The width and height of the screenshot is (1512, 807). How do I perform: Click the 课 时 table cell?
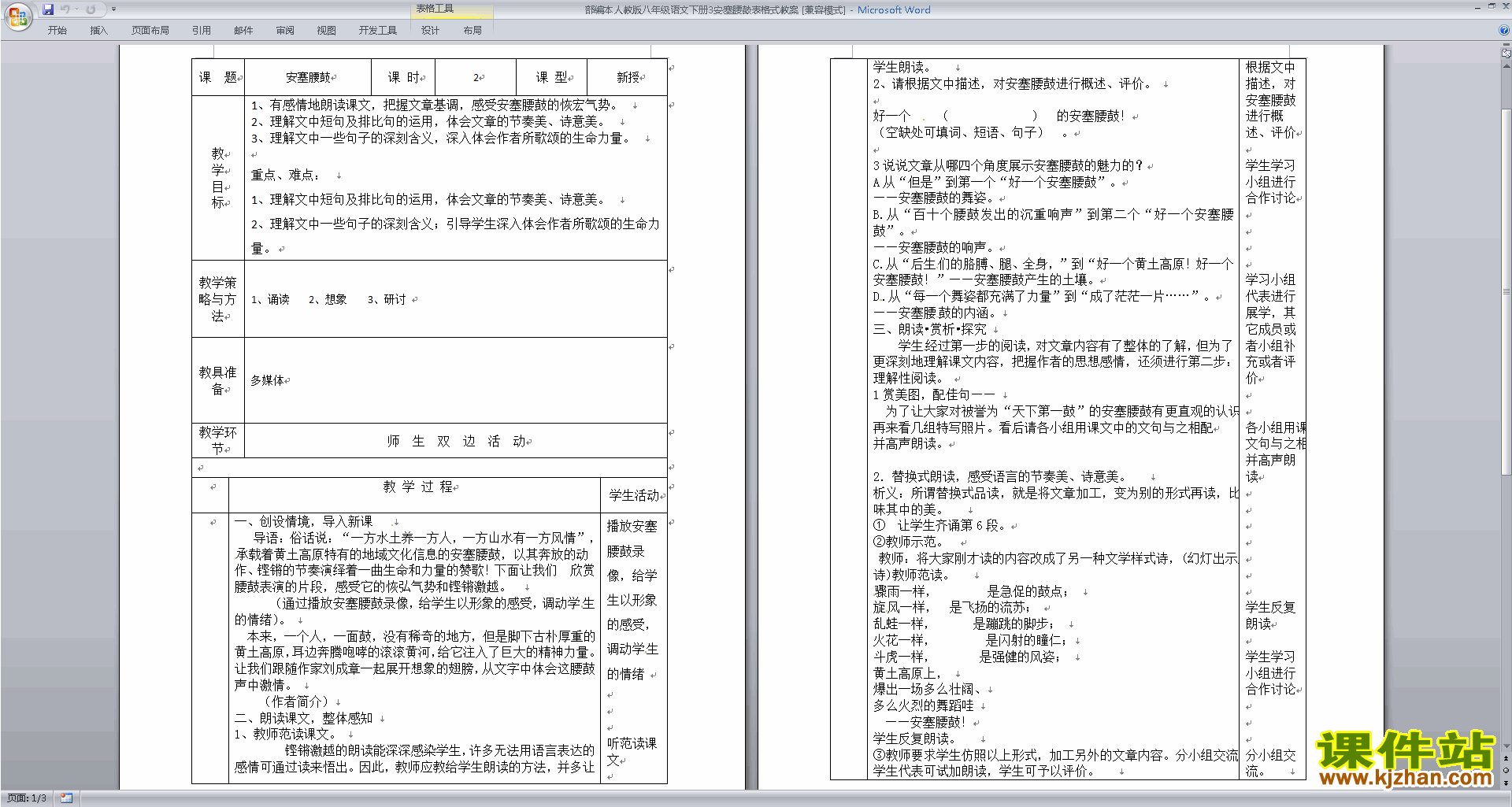click(403, 77)
